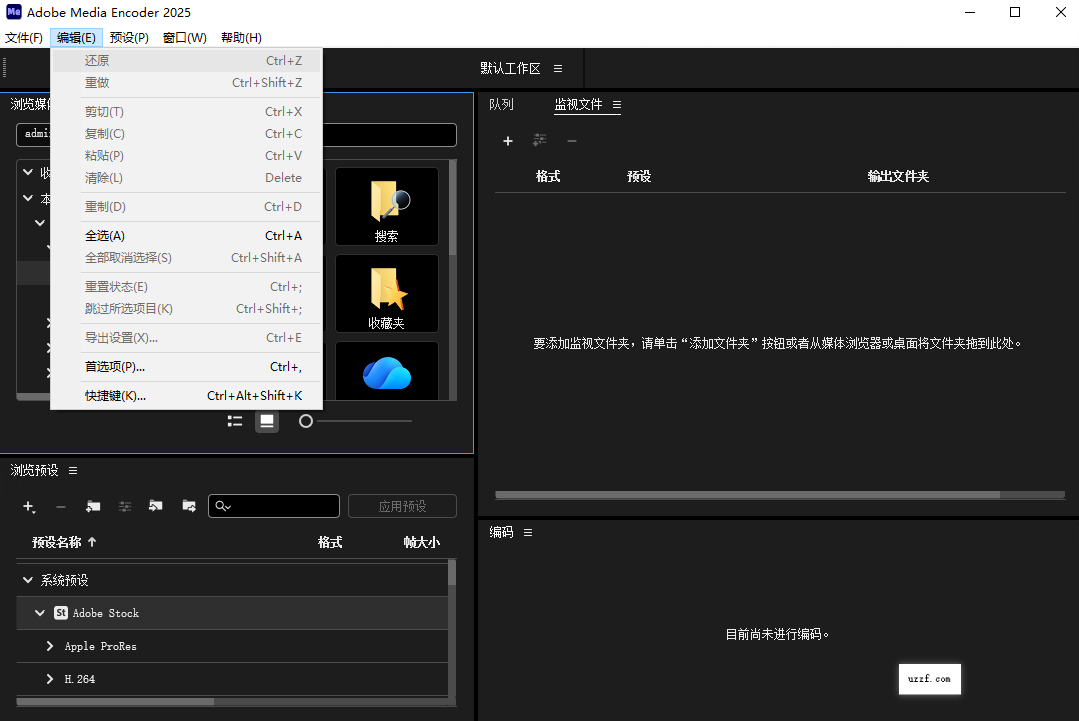Open the preset settings icon in 浏览预设 panel
This screenshot has width=1079, height=721.
tap(124, 506)
